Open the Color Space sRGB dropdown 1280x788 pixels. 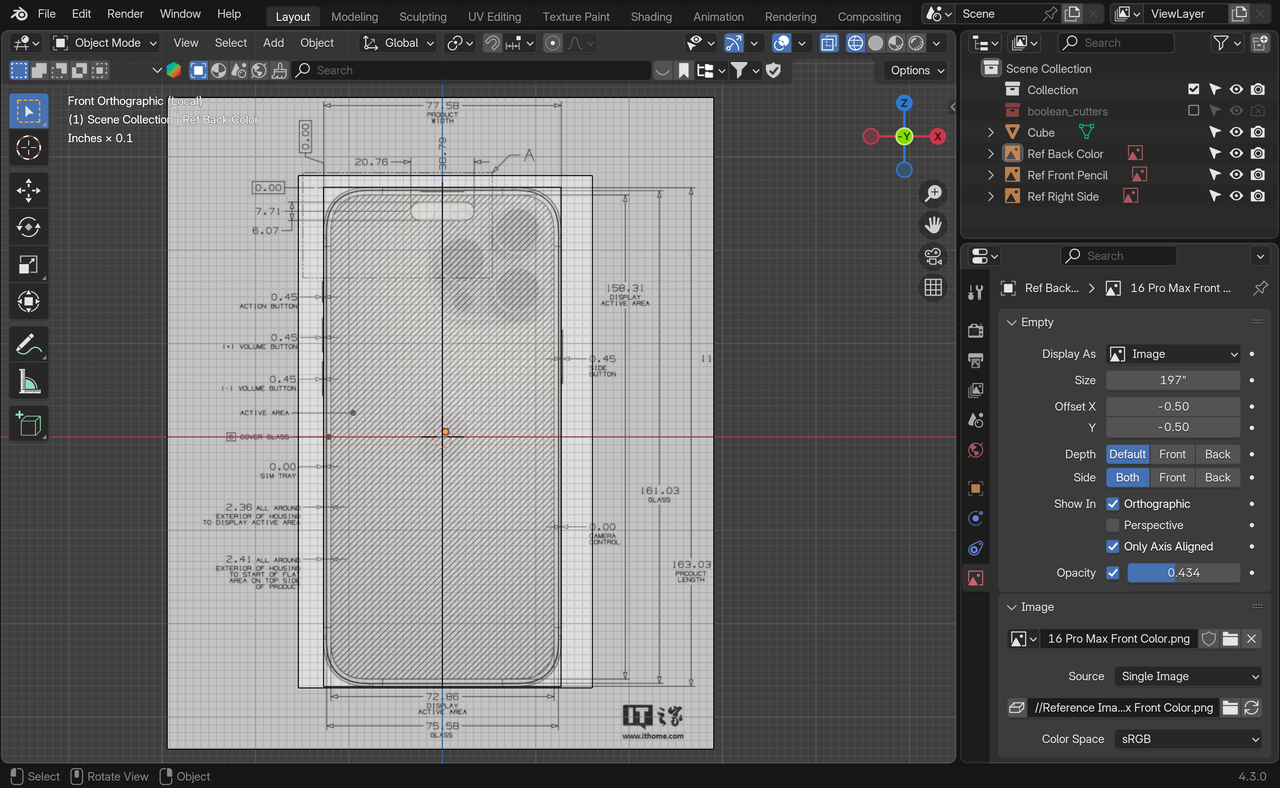click(1189, 739)
